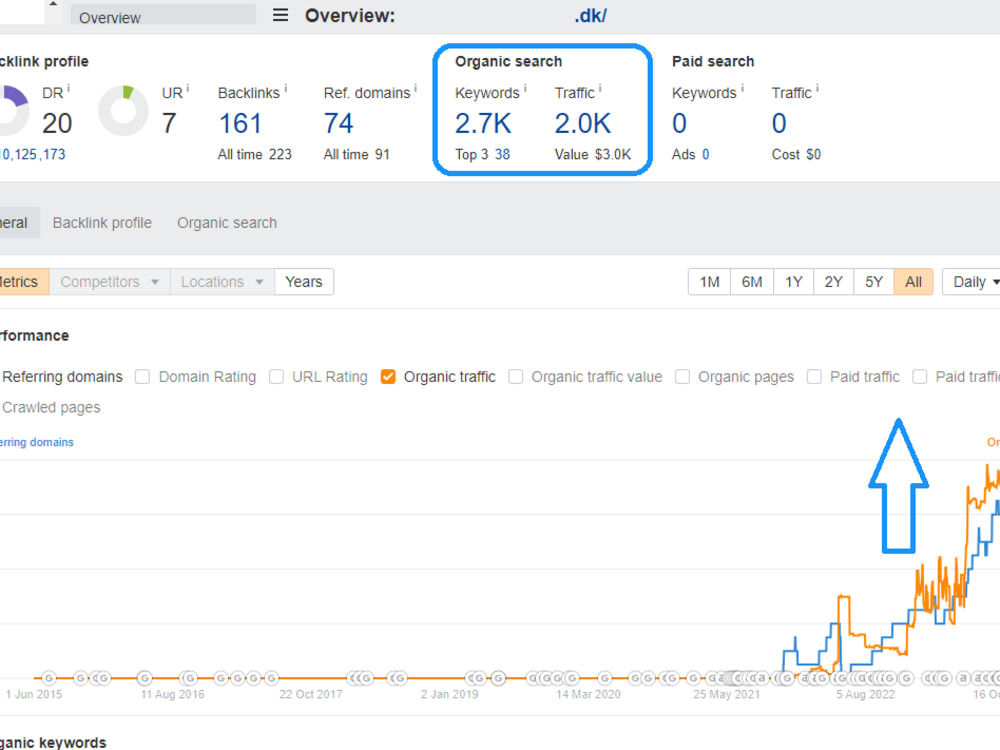The height and width of the screenshot is (750, 1000).
Task: Set chart range to 1M
Action: coord(709,282)
